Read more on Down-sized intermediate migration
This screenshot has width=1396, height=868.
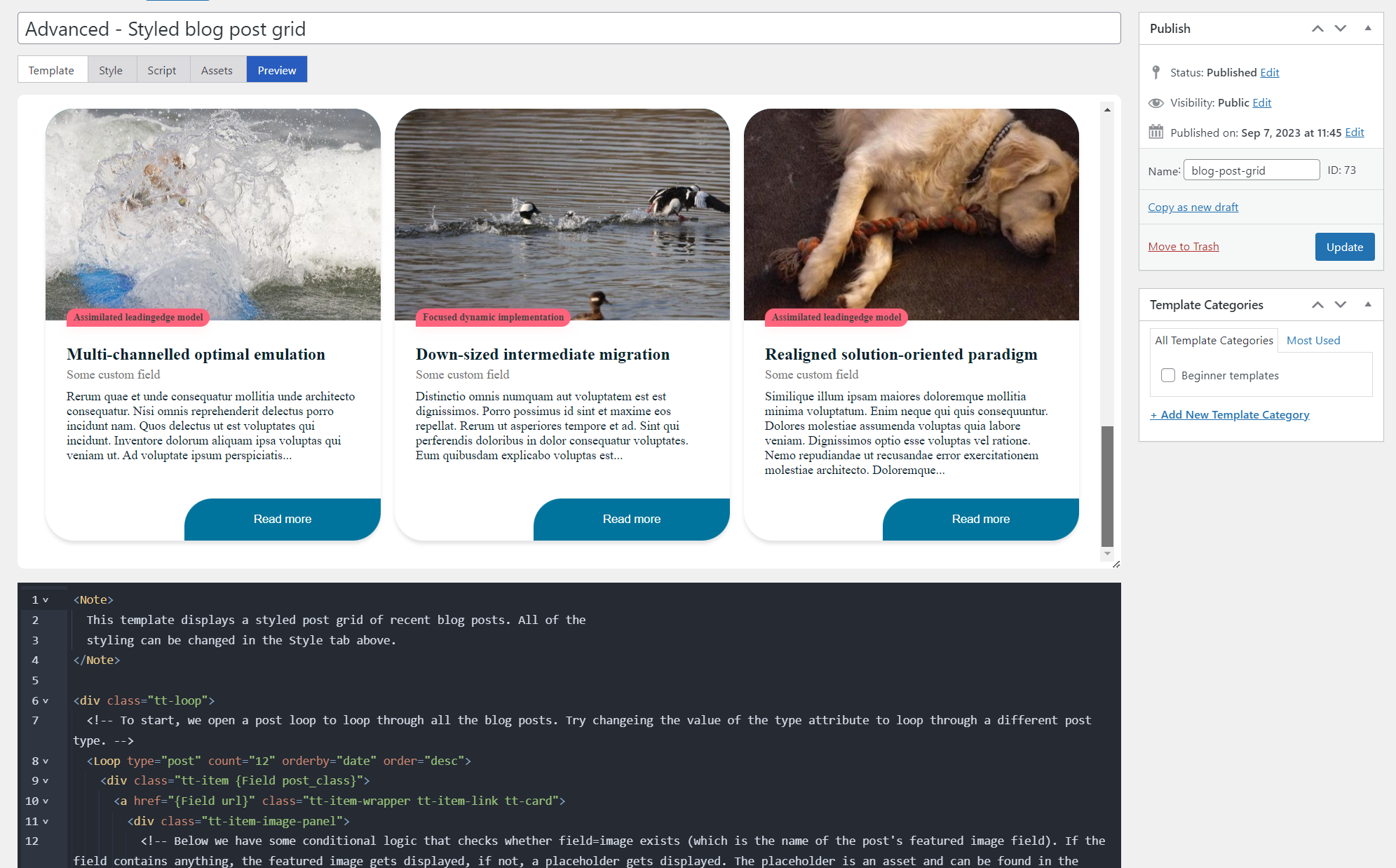pyautogui.click(x=632, y=519)
